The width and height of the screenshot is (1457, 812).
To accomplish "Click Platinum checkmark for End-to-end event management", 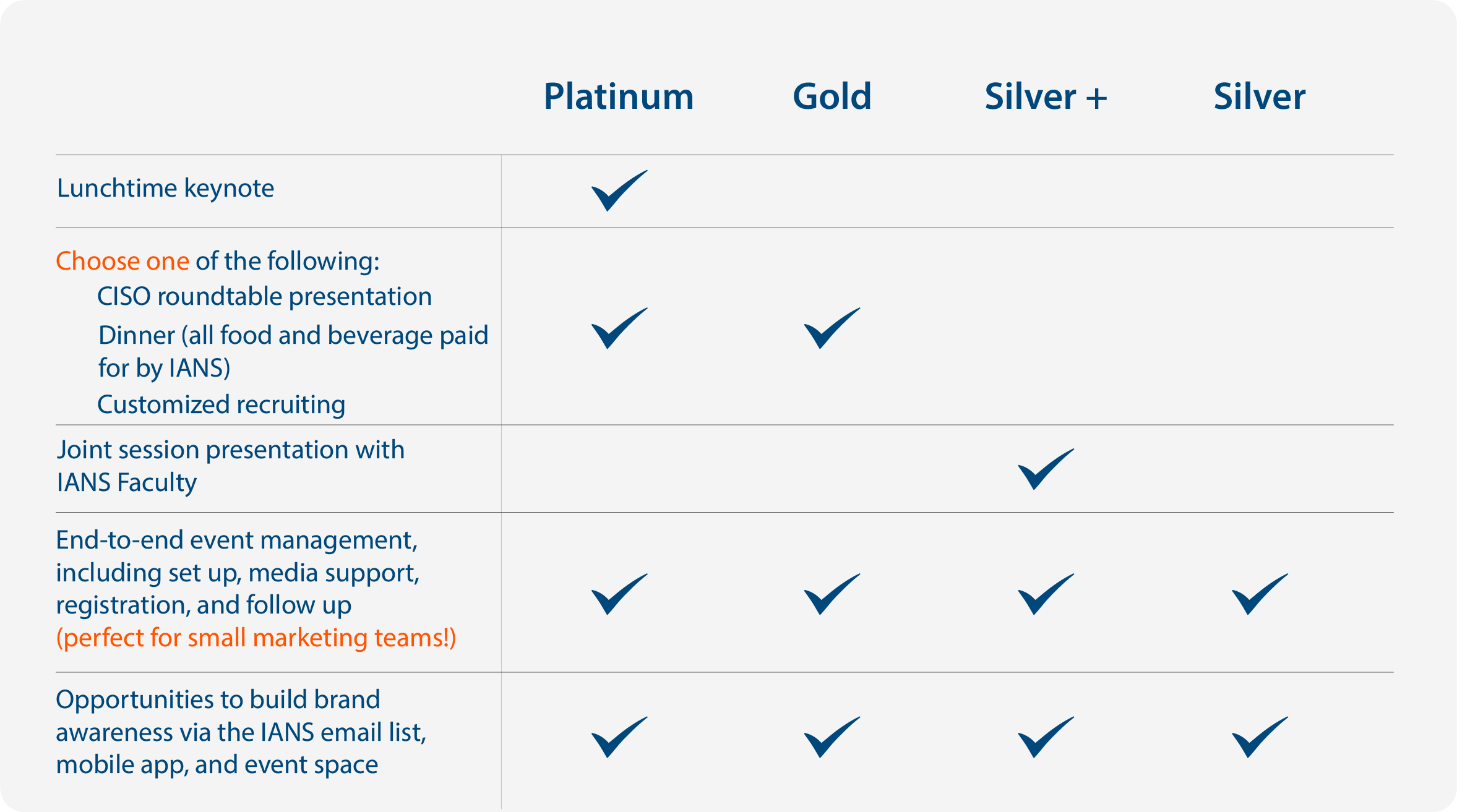I will pos(619,594).
